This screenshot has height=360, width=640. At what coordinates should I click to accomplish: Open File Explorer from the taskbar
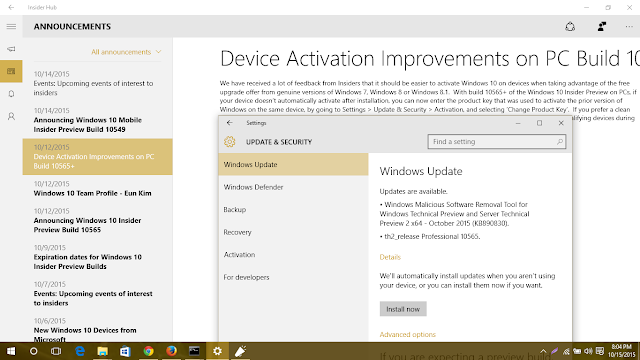102,351
